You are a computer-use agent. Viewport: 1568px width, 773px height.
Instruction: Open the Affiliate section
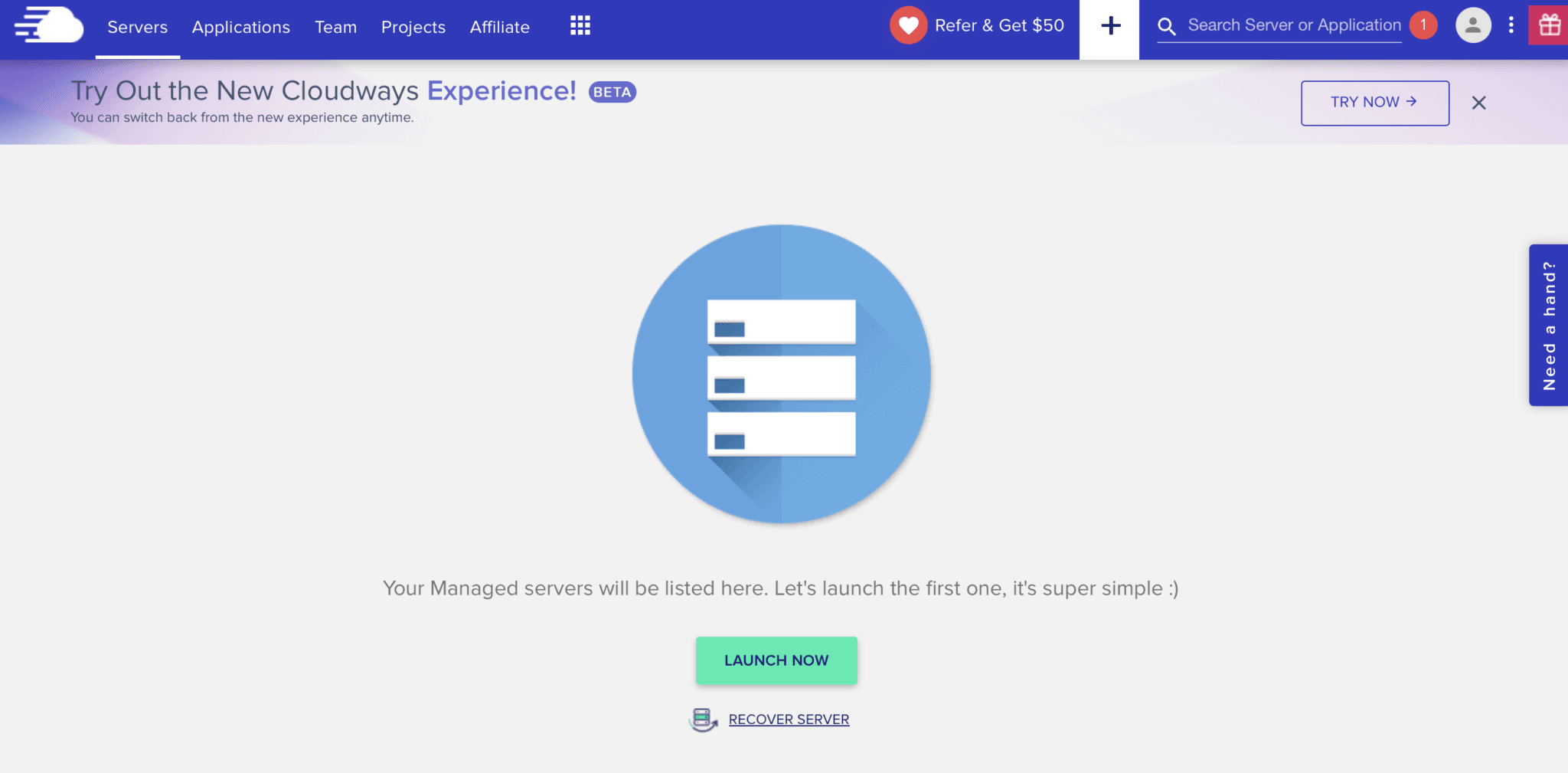pyautogui.click(x=499, y=27)
